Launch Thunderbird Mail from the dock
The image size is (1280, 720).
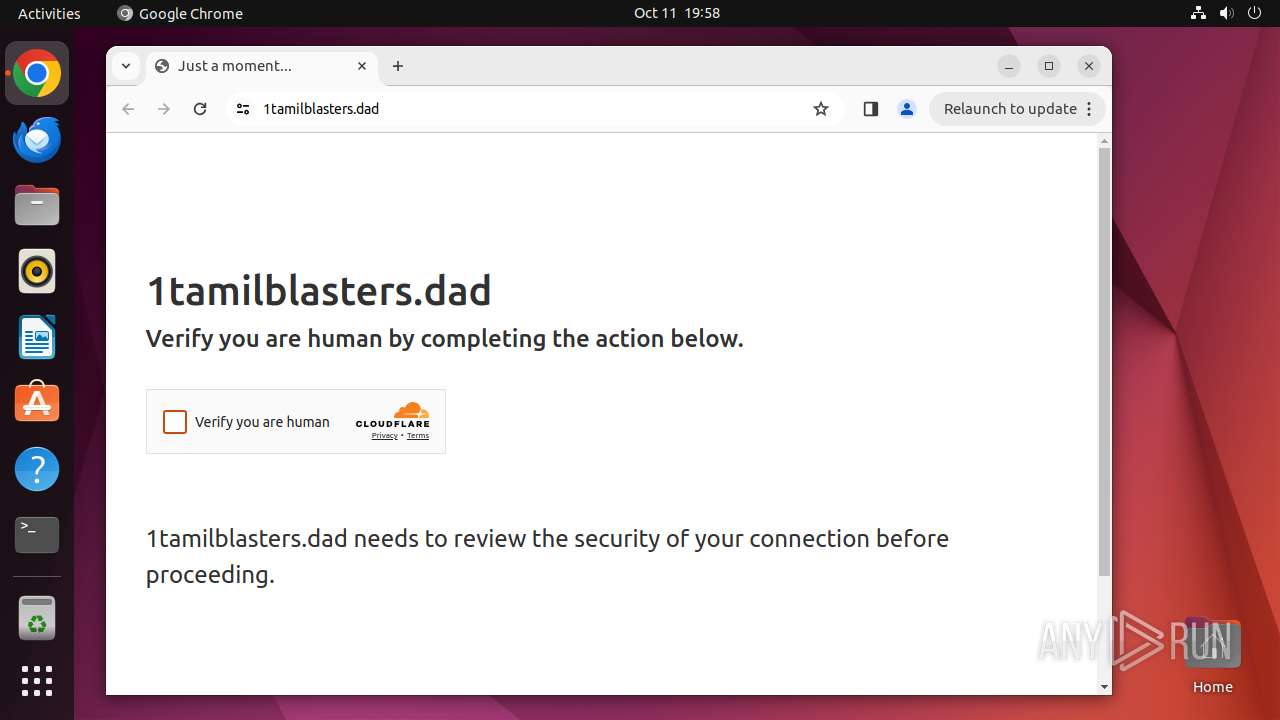point(37,139)
